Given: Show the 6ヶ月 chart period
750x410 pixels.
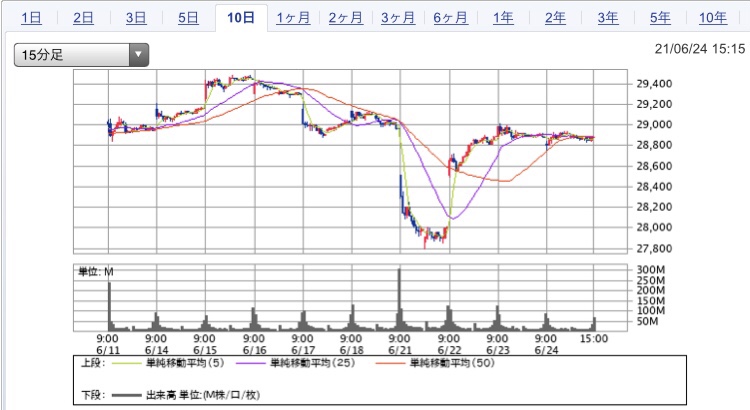Looking at the screenshot, I should tap(451, 18).
